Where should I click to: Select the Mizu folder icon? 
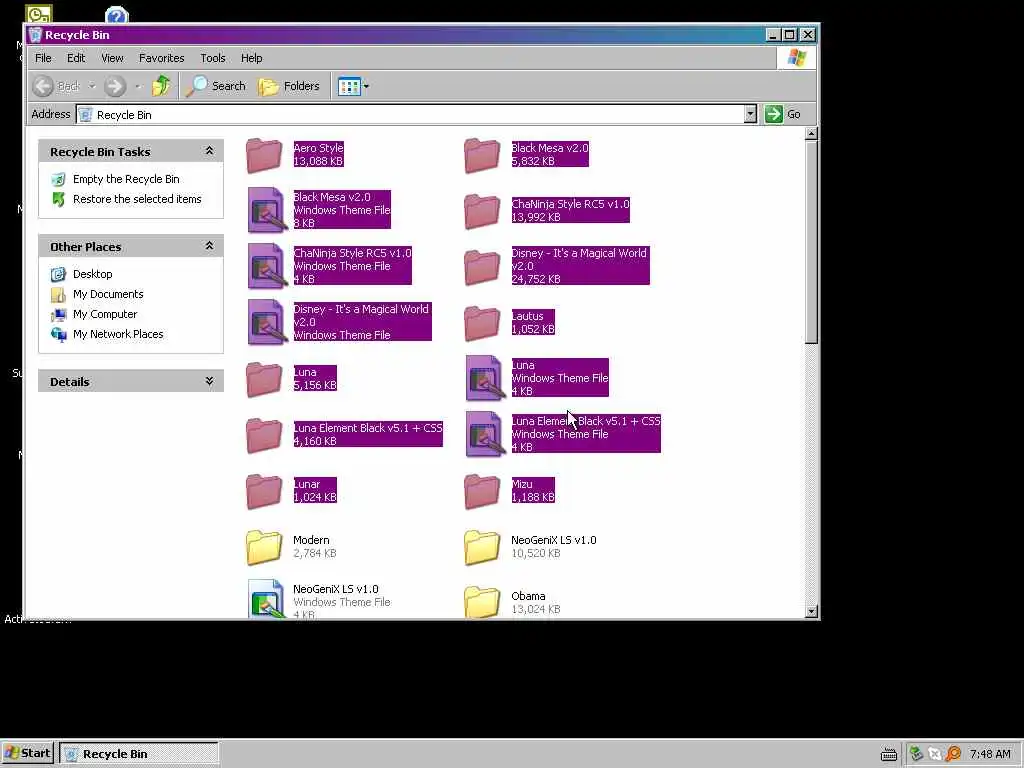pos(482,490)
